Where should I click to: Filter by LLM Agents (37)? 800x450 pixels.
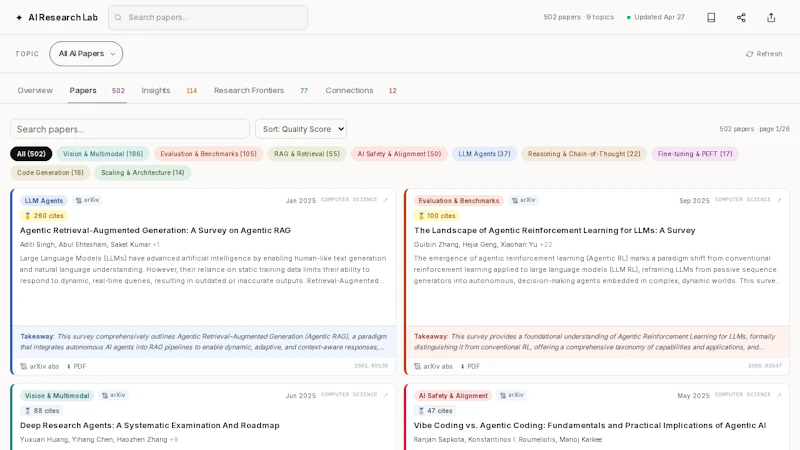(484, 154)
